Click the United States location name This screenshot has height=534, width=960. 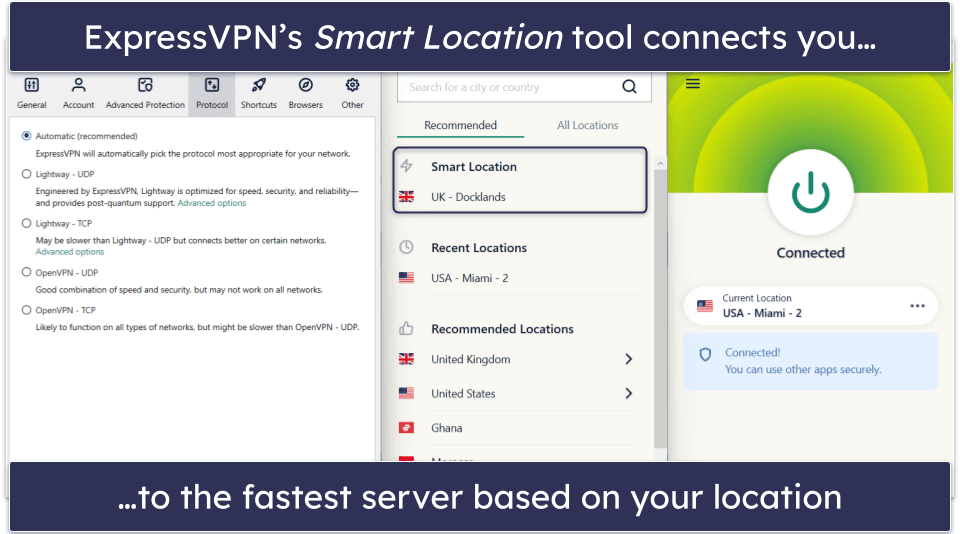tap(463, 394)
